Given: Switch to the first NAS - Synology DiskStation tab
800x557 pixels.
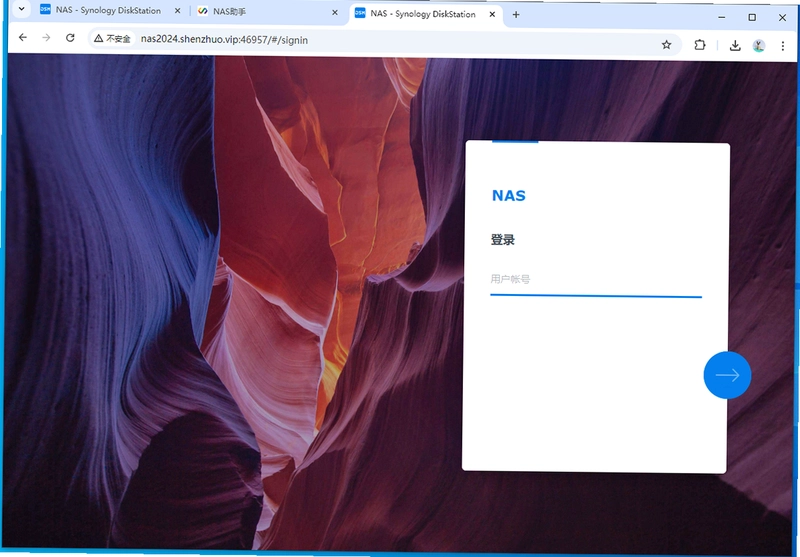Looking at the screenshot, I should [x=108, y=10].
